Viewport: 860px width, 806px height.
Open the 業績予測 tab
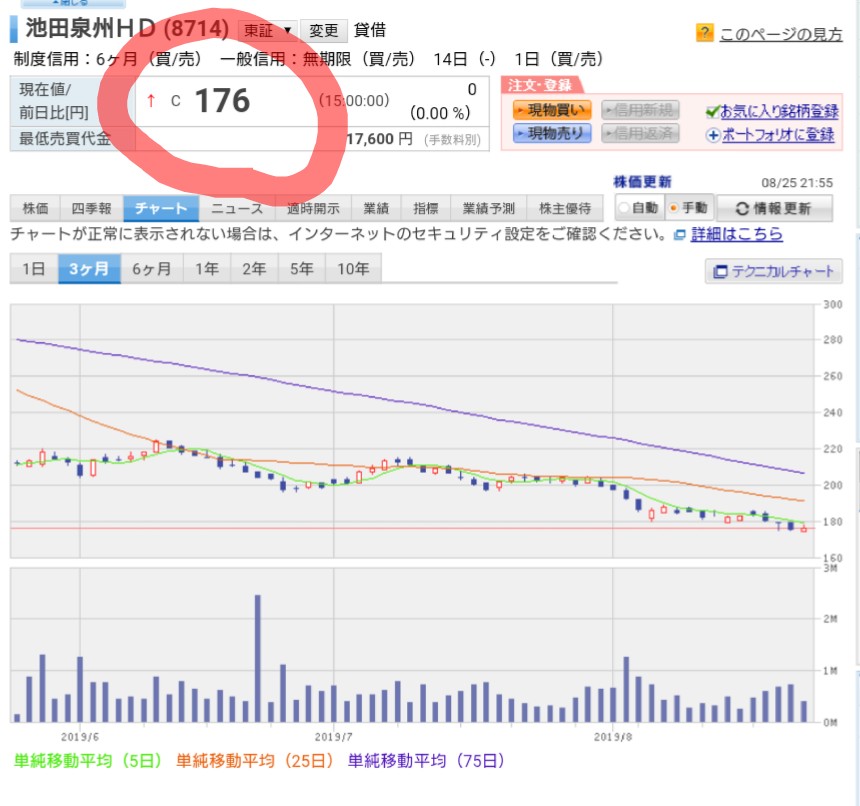(489, 208)
